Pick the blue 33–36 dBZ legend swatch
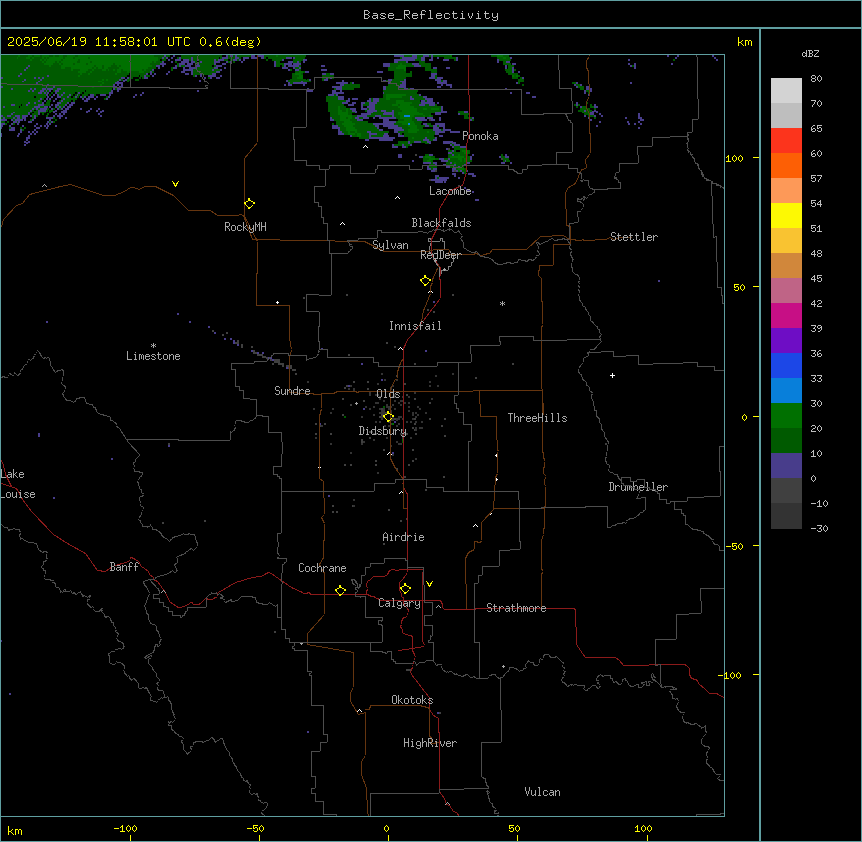 [x=786, y=365]
